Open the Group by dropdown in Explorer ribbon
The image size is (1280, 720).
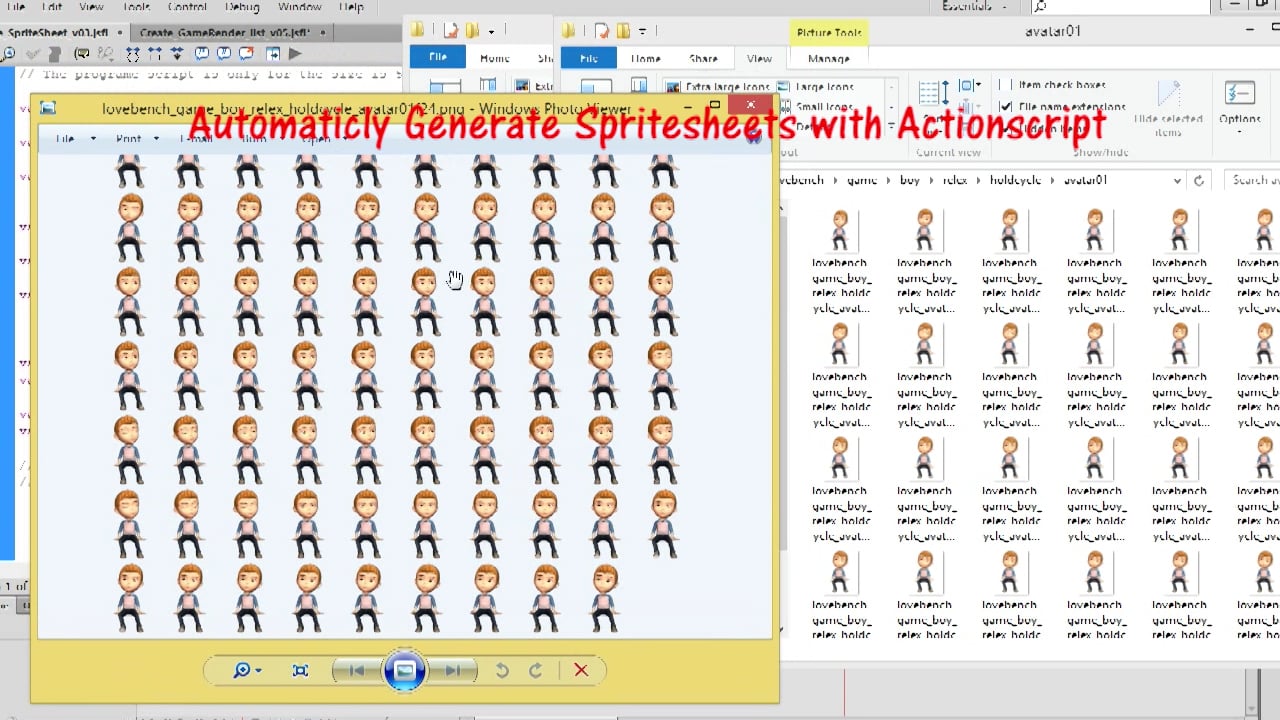pos(970,86)
